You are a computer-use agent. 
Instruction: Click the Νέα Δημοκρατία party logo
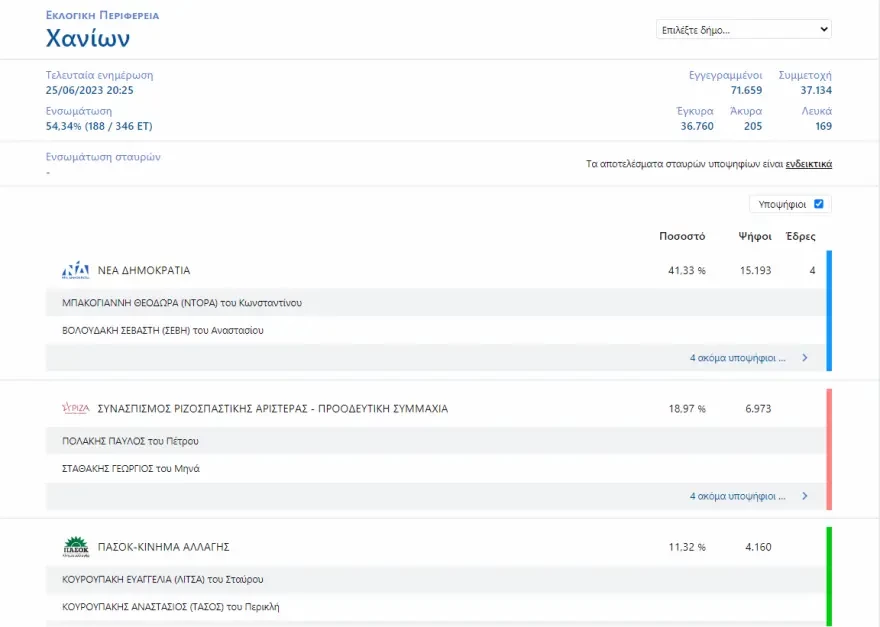(76, 270)
